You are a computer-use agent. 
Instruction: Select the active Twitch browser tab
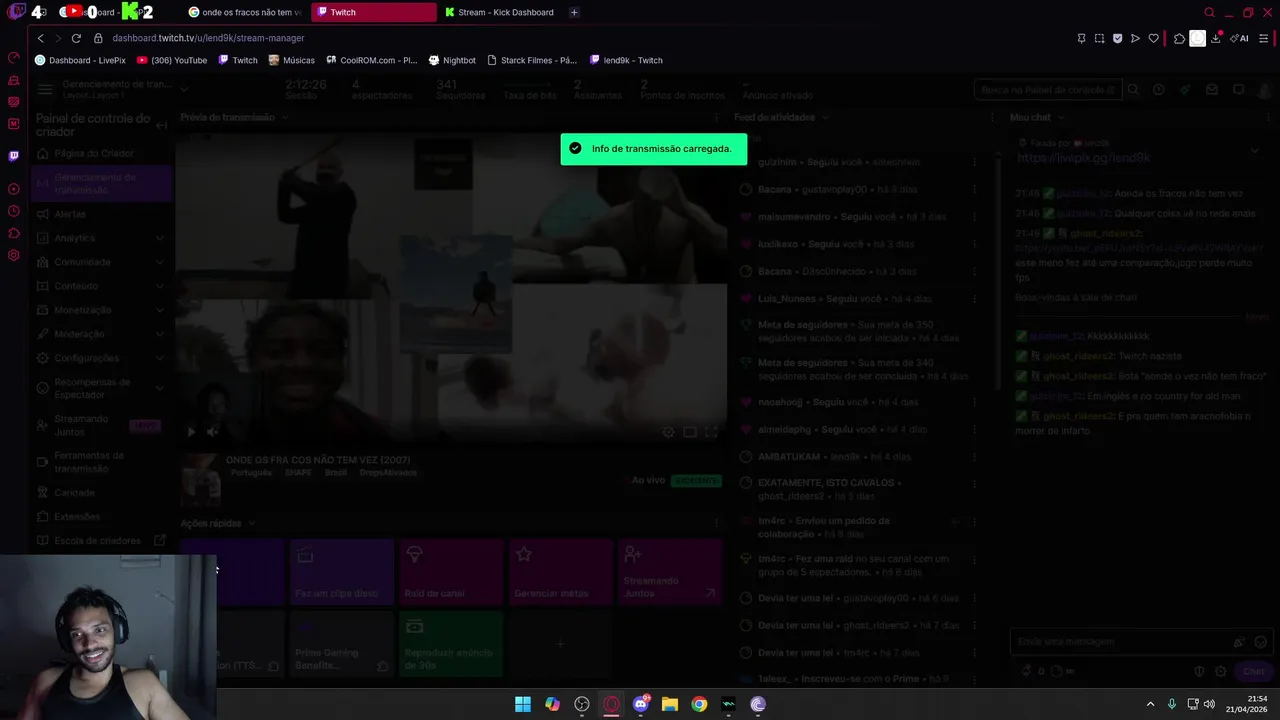pos(373,12)
